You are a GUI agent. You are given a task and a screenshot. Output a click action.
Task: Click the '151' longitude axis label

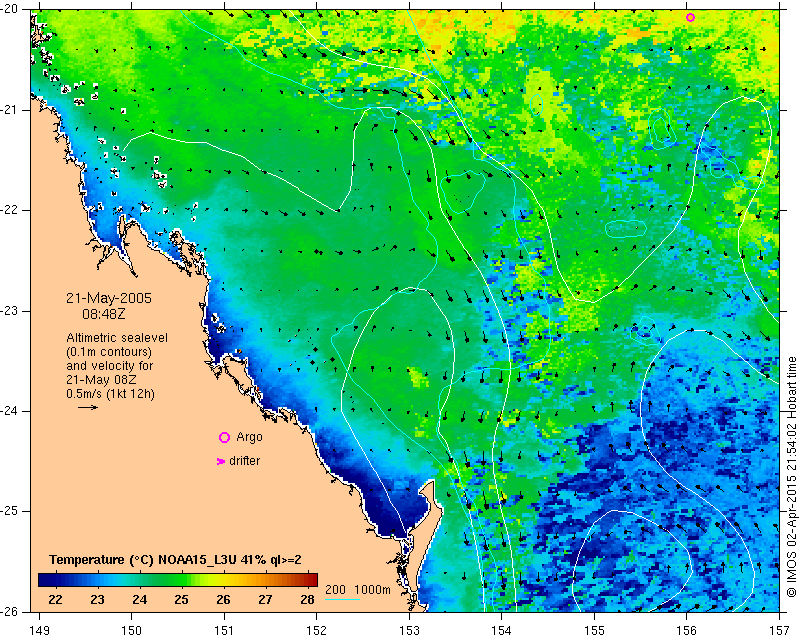click(x=224, y=631)
